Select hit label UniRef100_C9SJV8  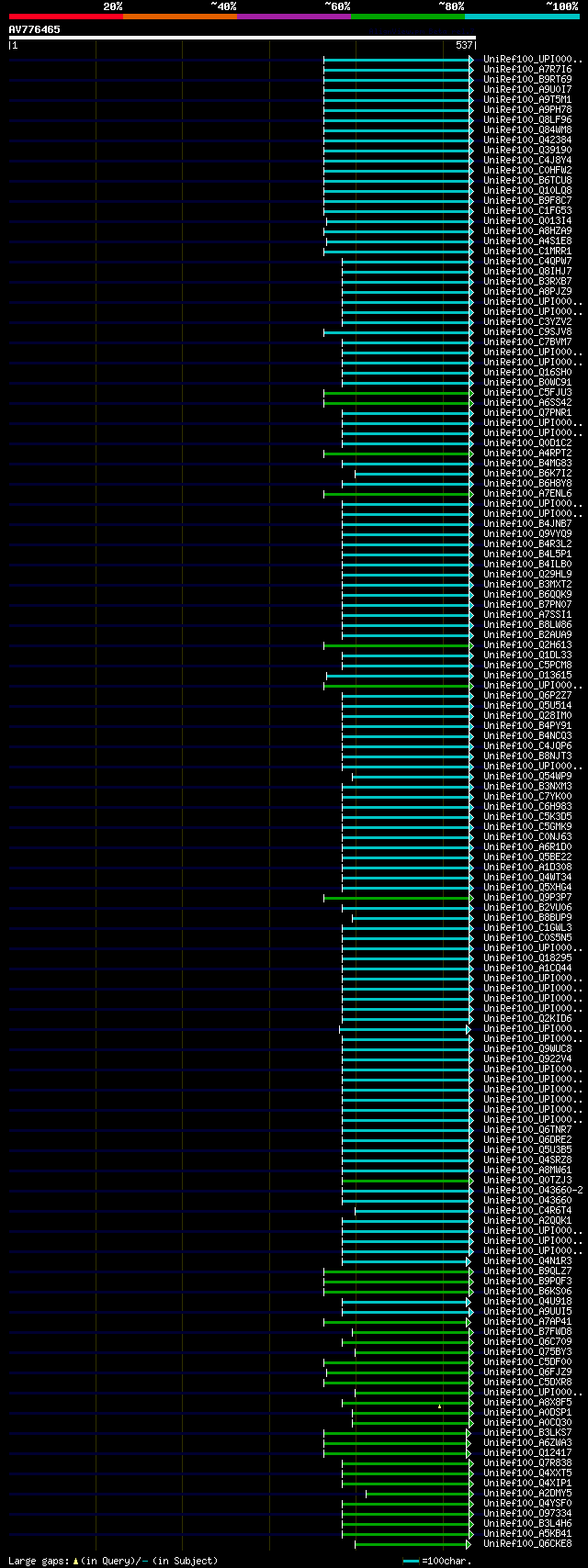click(527, 331)
